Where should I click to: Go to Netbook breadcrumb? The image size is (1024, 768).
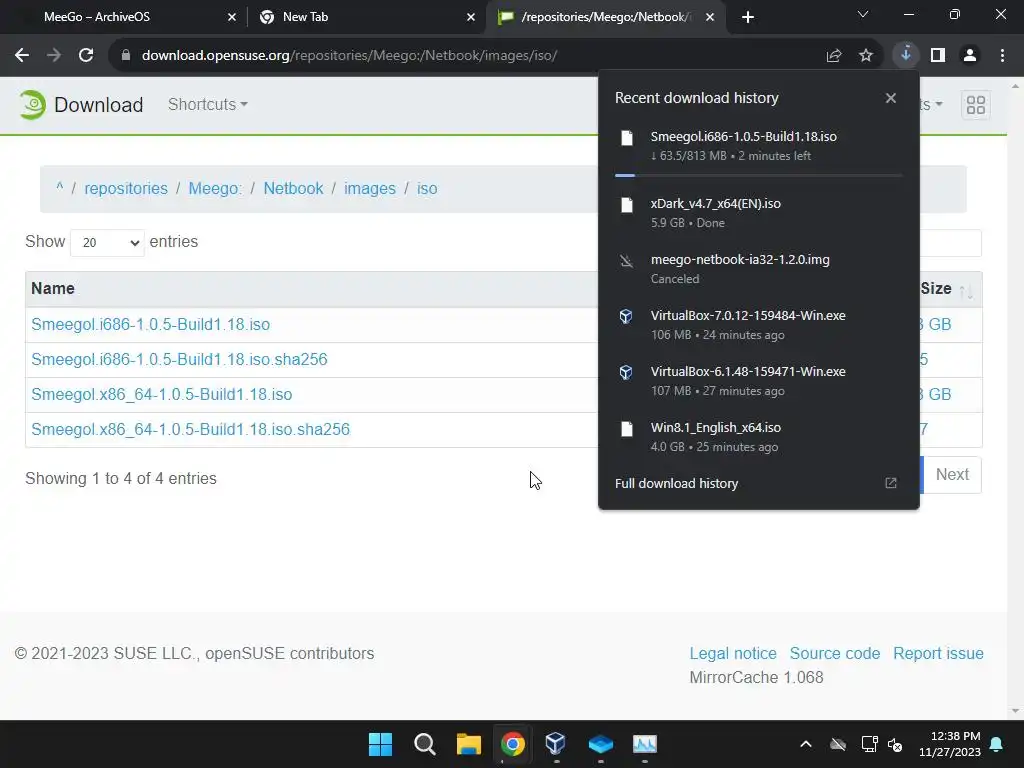[293, 189]
